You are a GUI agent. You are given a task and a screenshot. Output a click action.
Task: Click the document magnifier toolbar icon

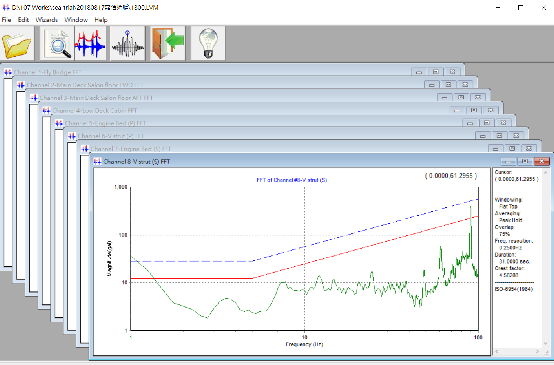coord(57,43)
